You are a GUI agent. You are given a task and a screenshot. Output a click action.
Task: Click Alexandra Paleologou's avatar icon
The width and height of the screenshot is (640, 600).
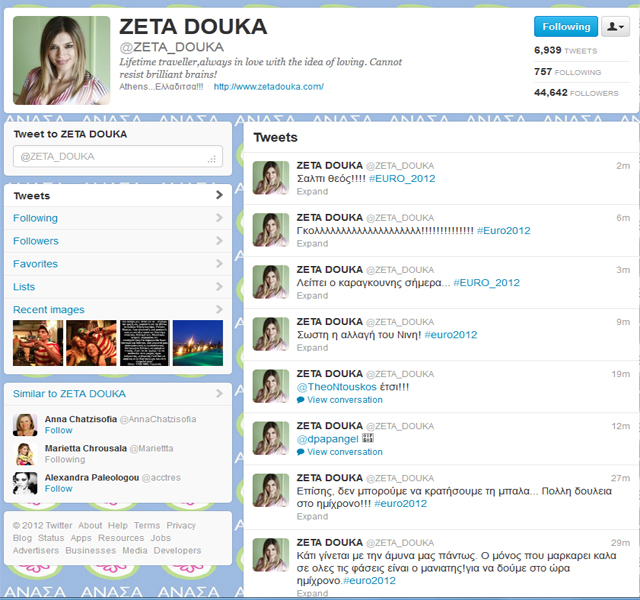(x=25, y=484)
